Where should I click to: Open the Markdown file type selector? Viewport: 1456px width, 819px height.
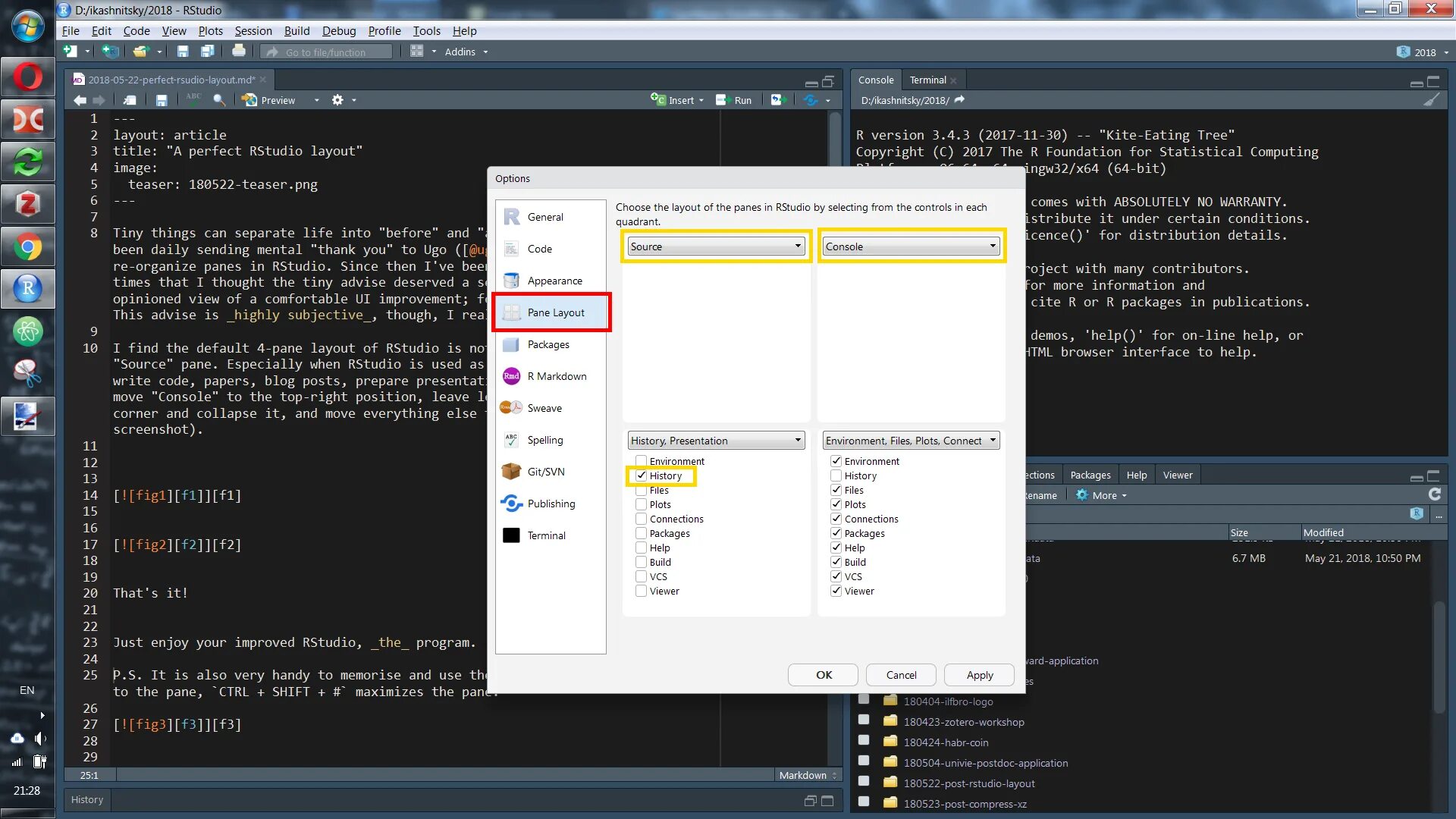tap(808, 775)
